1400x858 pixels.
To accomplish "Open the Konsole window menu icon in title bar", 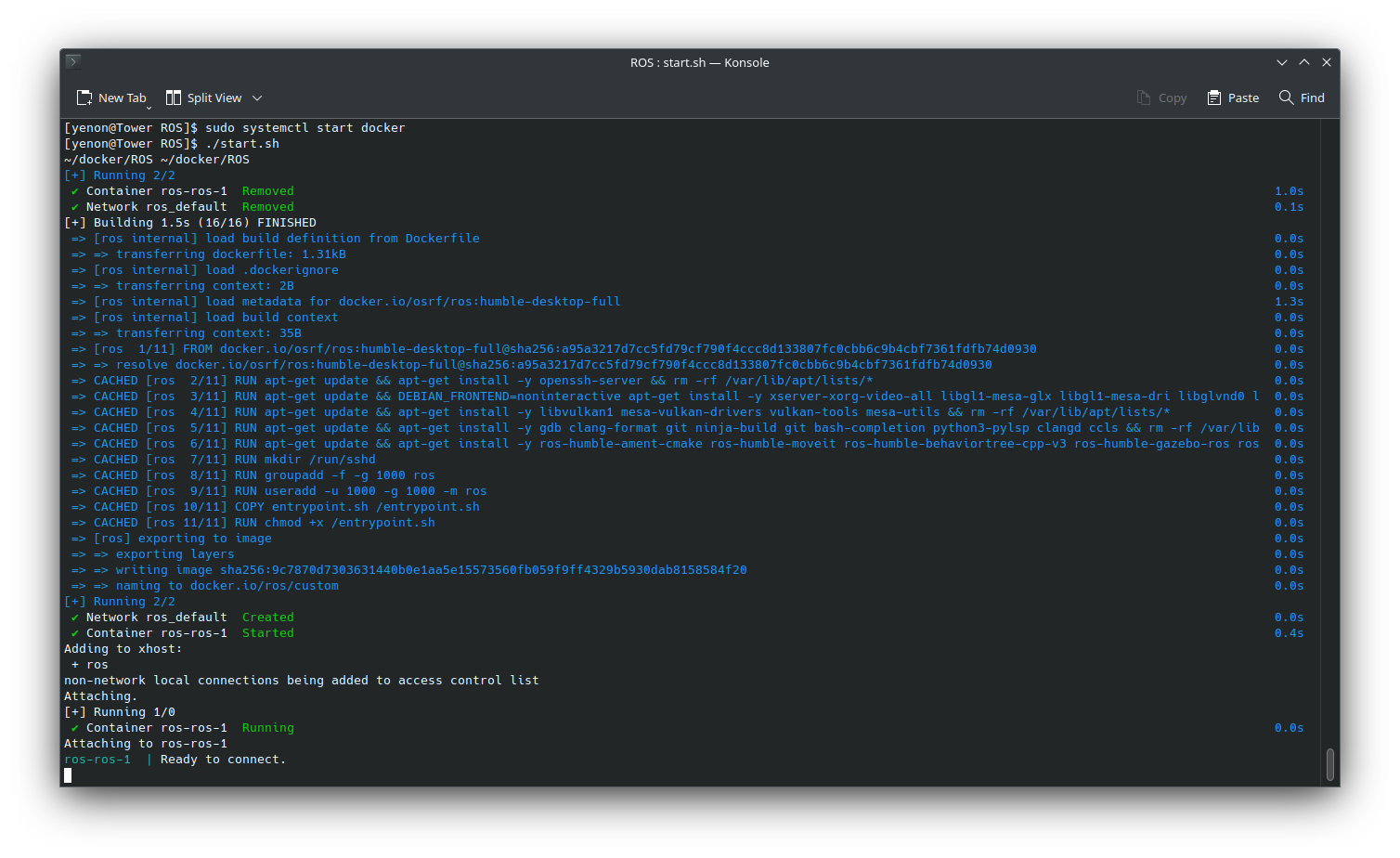I will (x=73, y=62).
